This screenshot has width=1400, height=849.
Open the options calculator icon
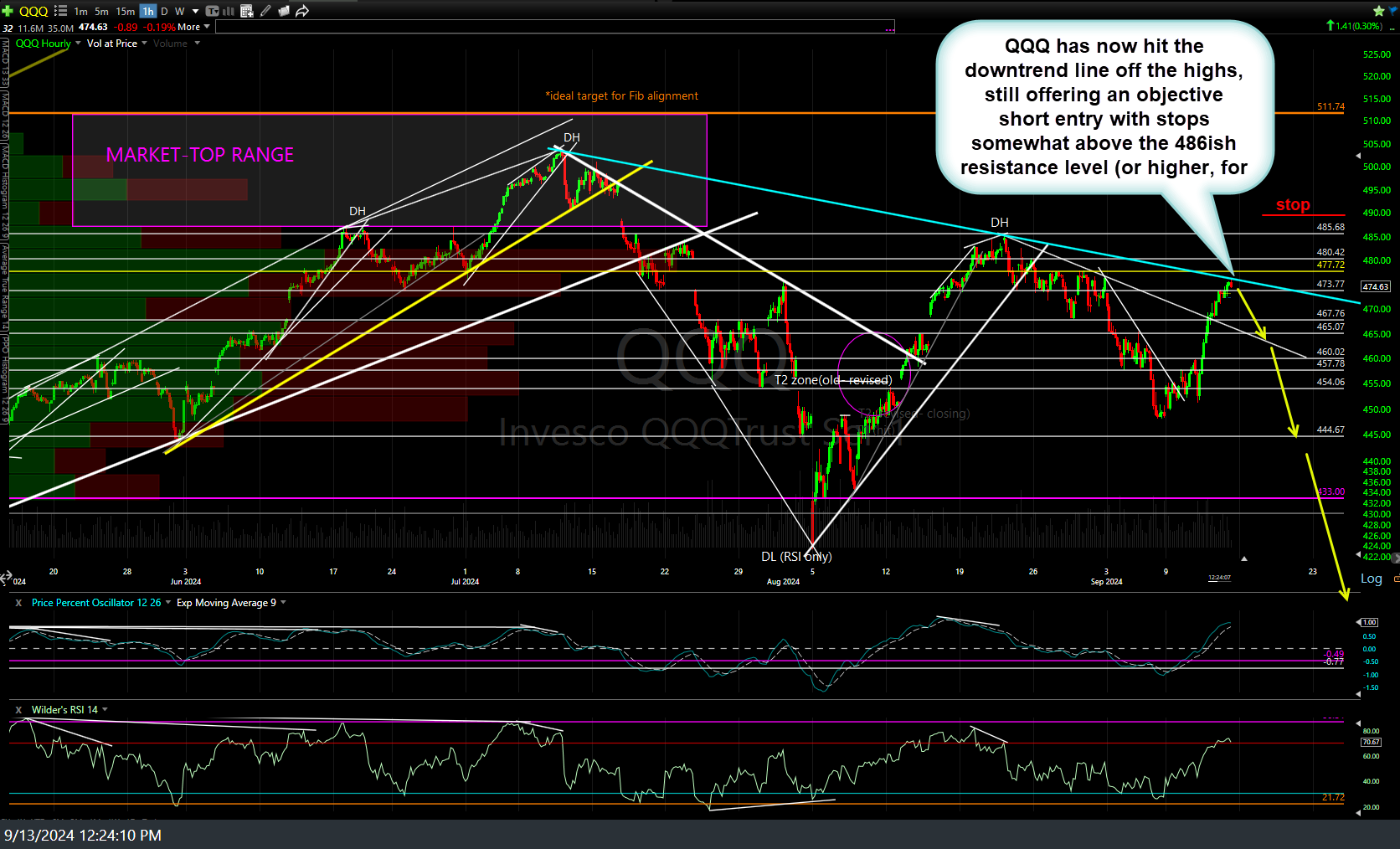click(247, 11)
